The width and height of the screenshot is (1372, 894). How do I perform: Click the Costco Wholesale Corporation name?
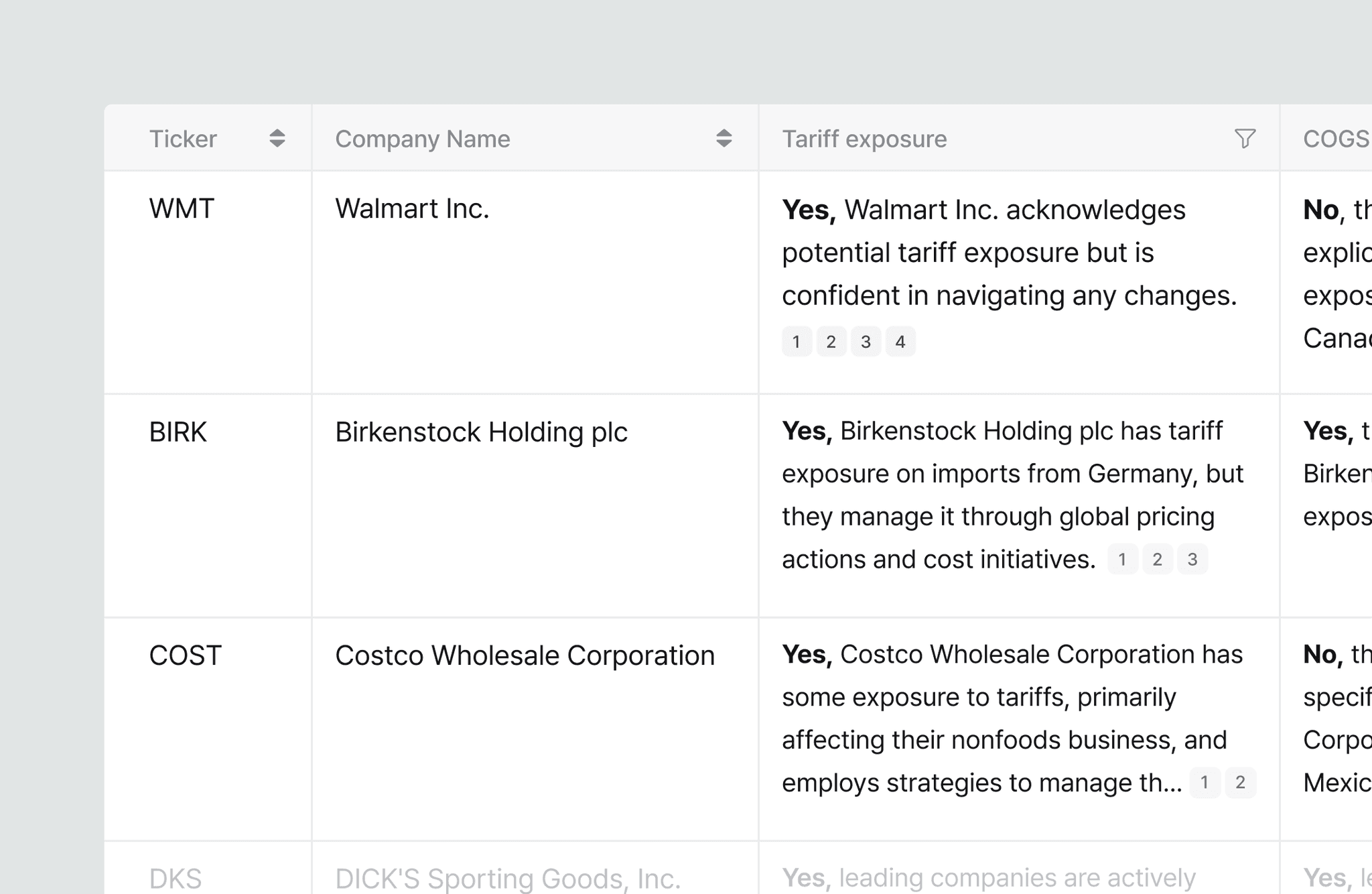[x=525, y=655]
